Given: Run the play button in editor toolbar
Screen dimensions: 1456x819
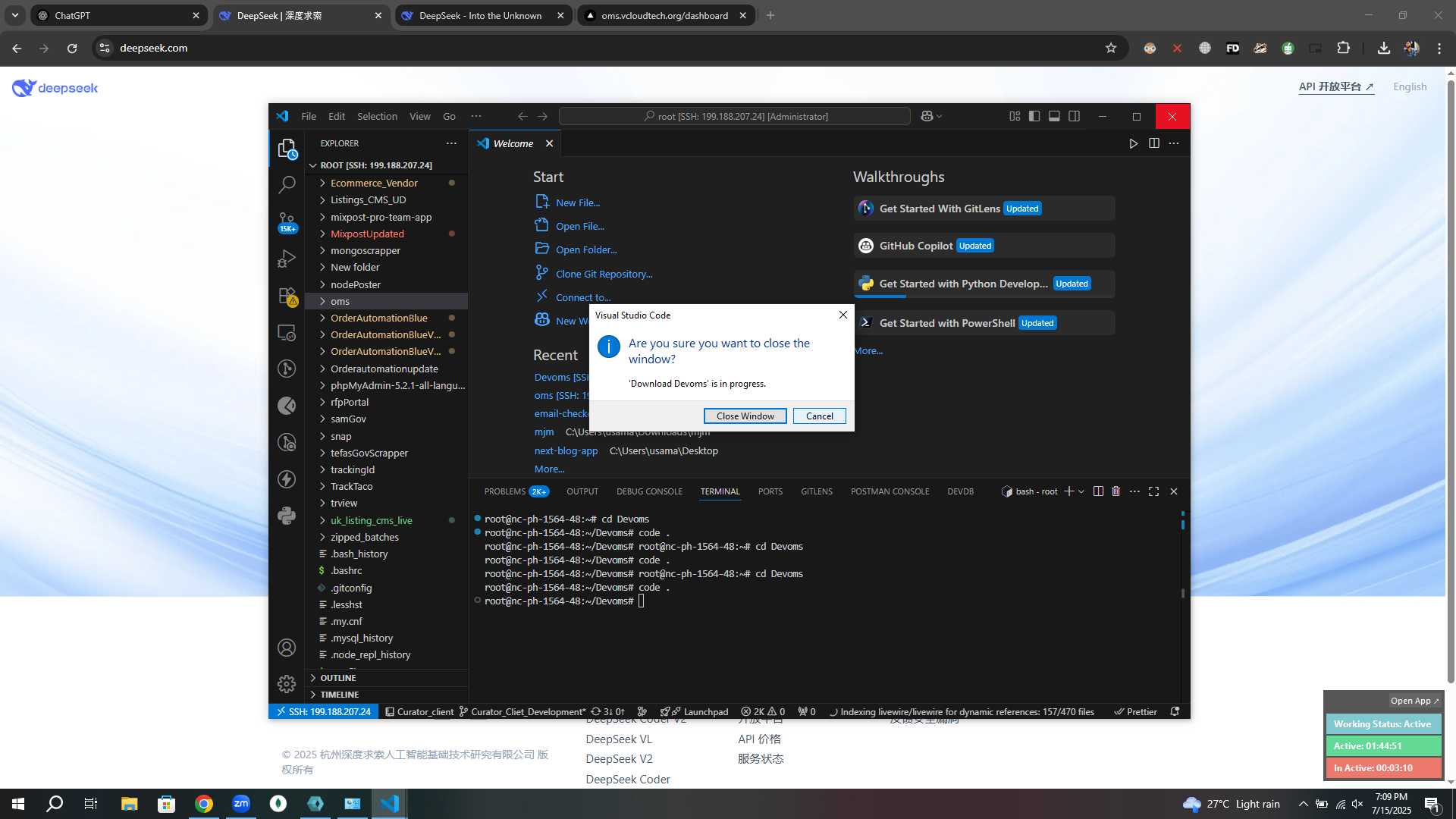Looking at the screenshot, I should (x=1133, y=143).
